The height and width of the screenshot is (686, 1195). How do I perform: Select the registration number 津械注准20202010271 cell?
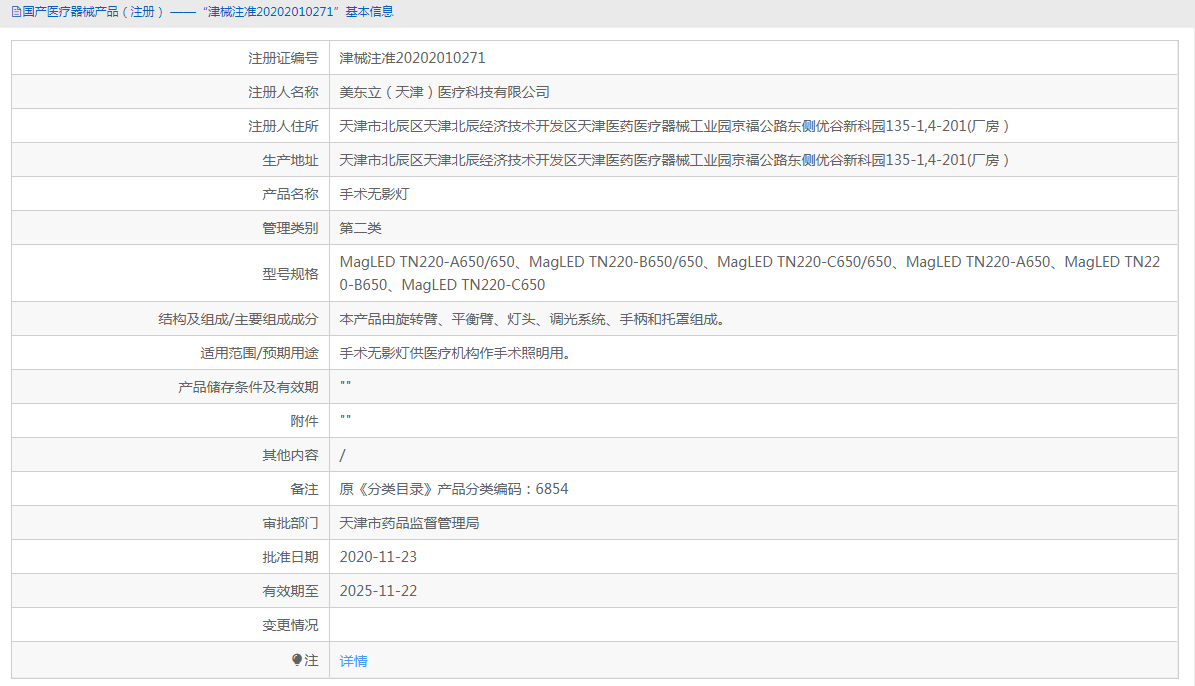pyautogui.click(x=414, y=57)
